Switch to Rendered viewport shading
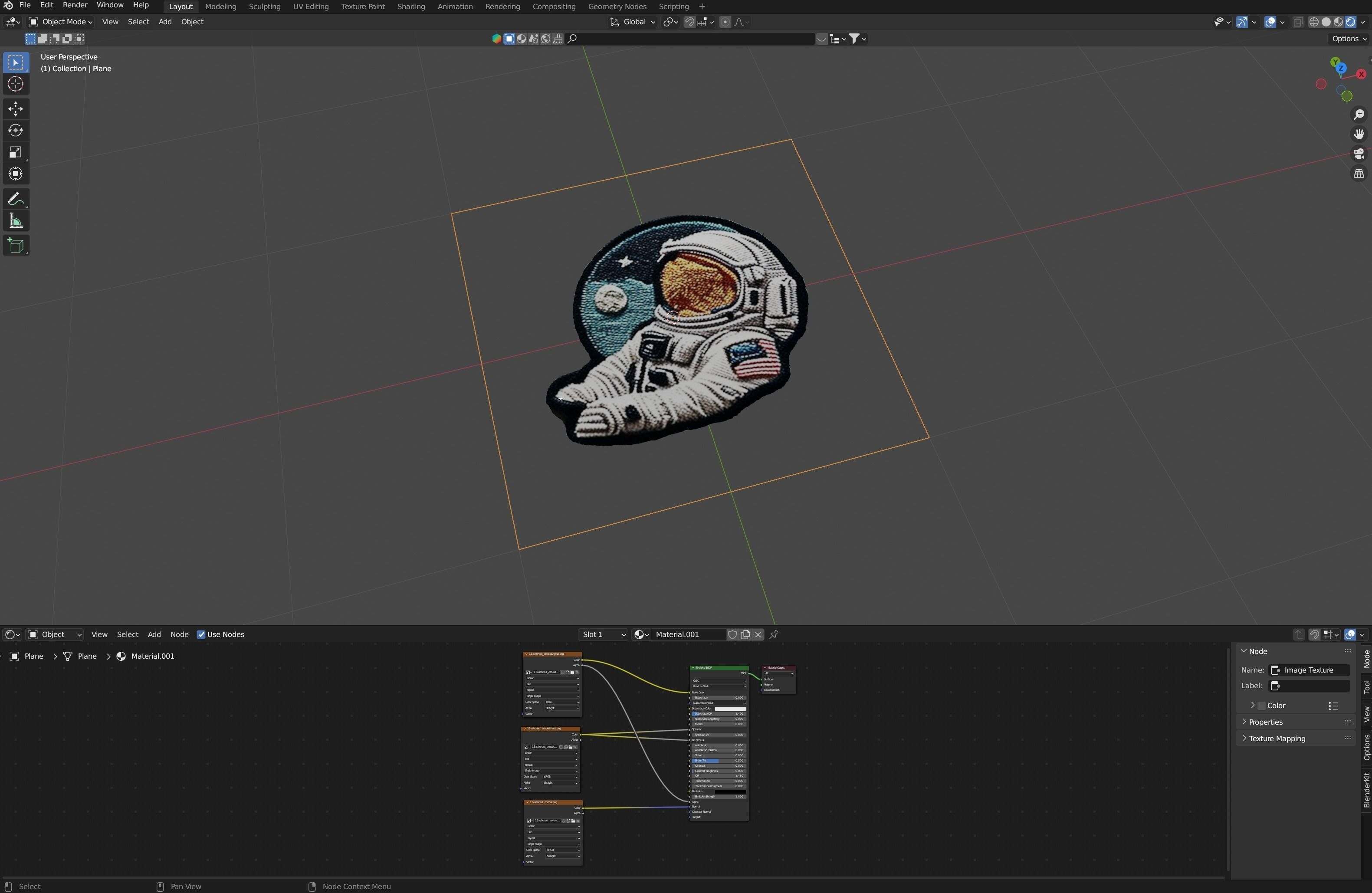 1350,22
